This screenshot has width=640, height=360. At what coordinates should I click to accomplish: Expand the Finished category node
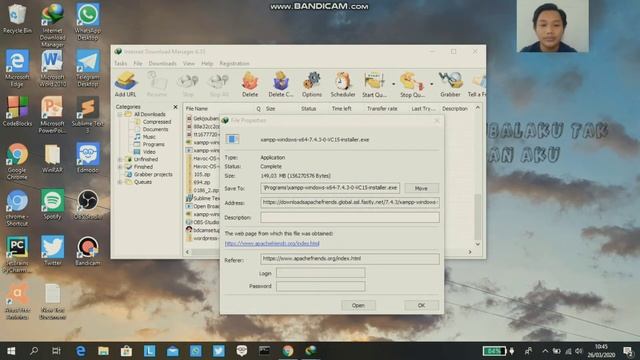click(120, 167)
